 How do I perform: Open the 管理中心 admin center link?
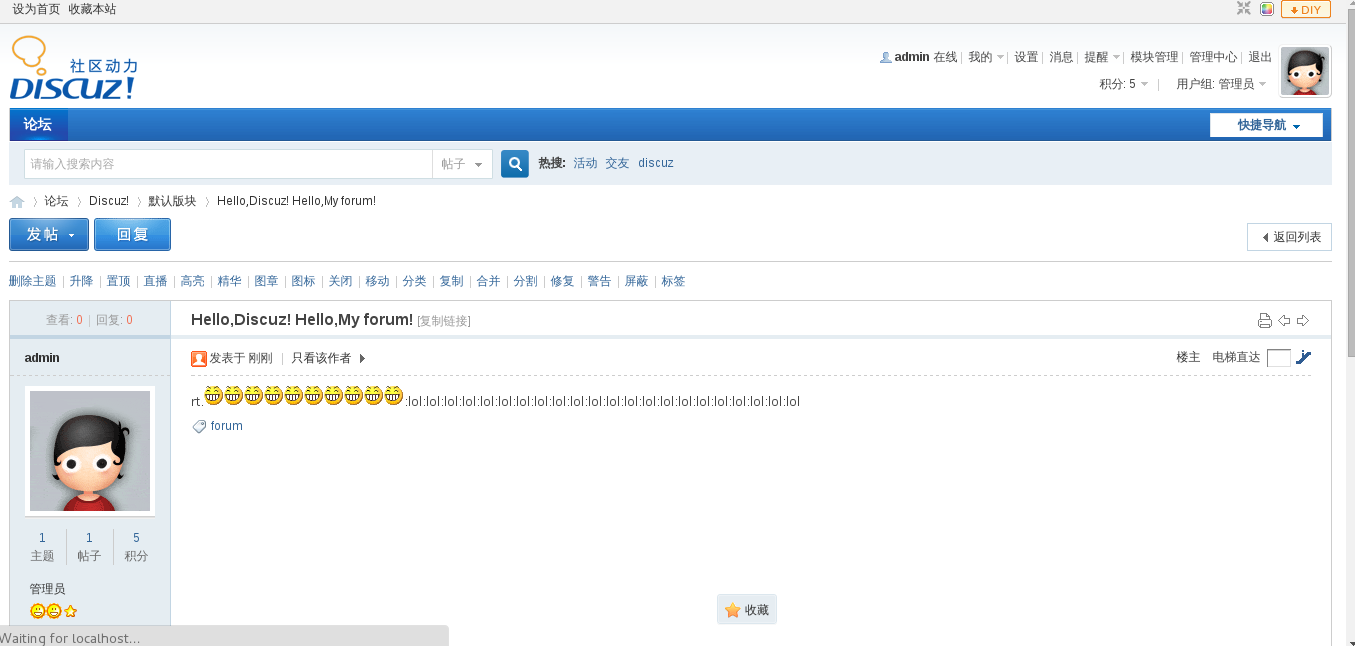[x=1212, y=57]
